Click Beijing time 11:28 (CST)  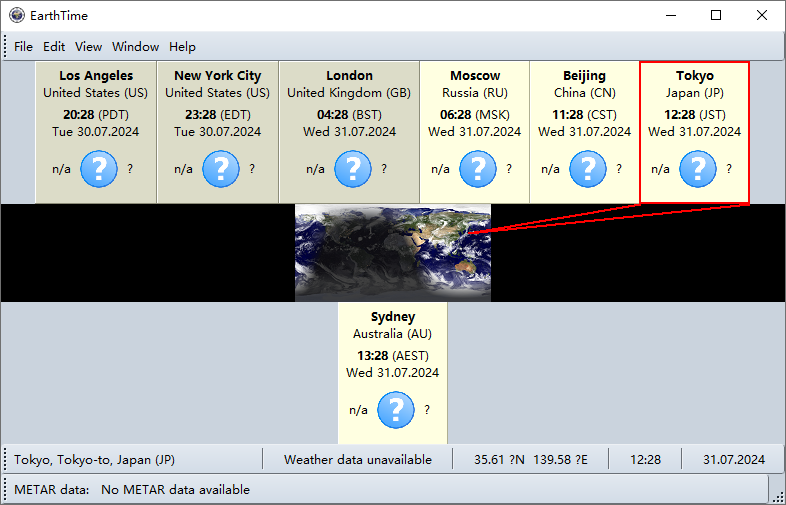[584, 115]
